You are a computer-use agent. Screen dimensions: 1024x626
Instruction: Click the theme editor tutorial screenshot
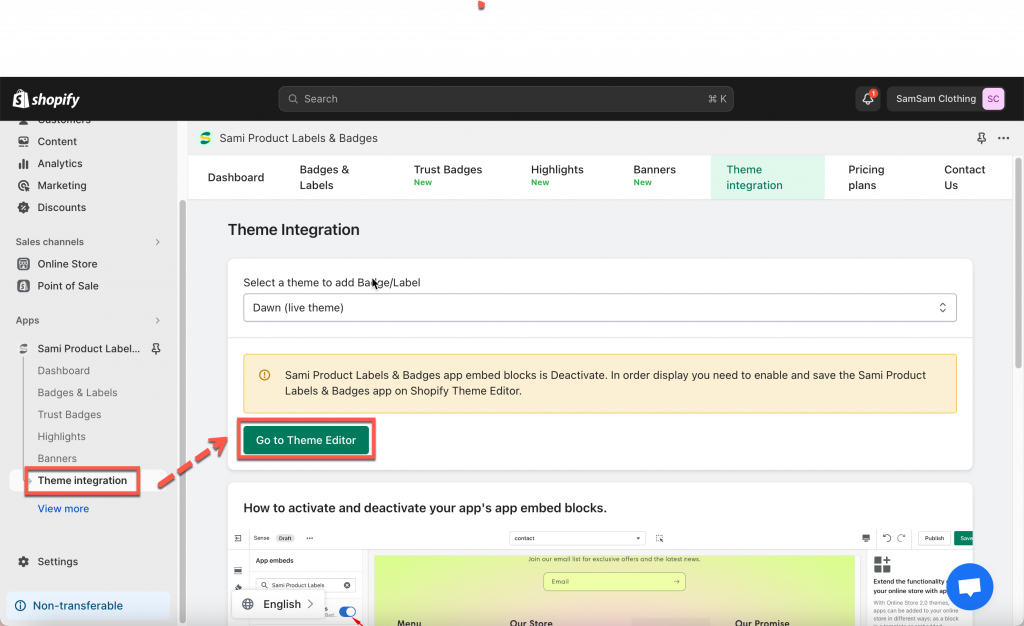[x=600, y=576]
